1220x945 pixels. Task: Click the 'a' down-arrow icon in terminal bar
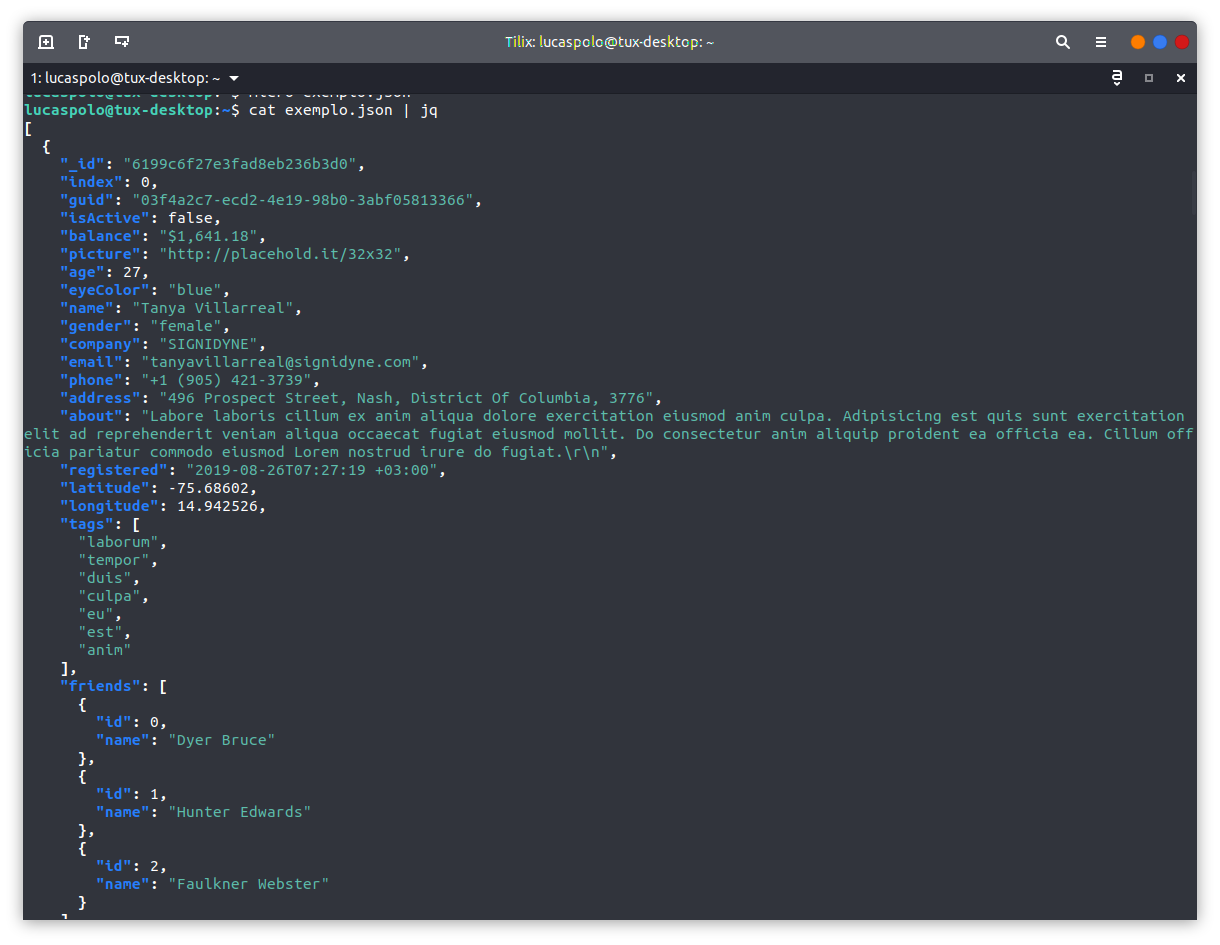1117,78
